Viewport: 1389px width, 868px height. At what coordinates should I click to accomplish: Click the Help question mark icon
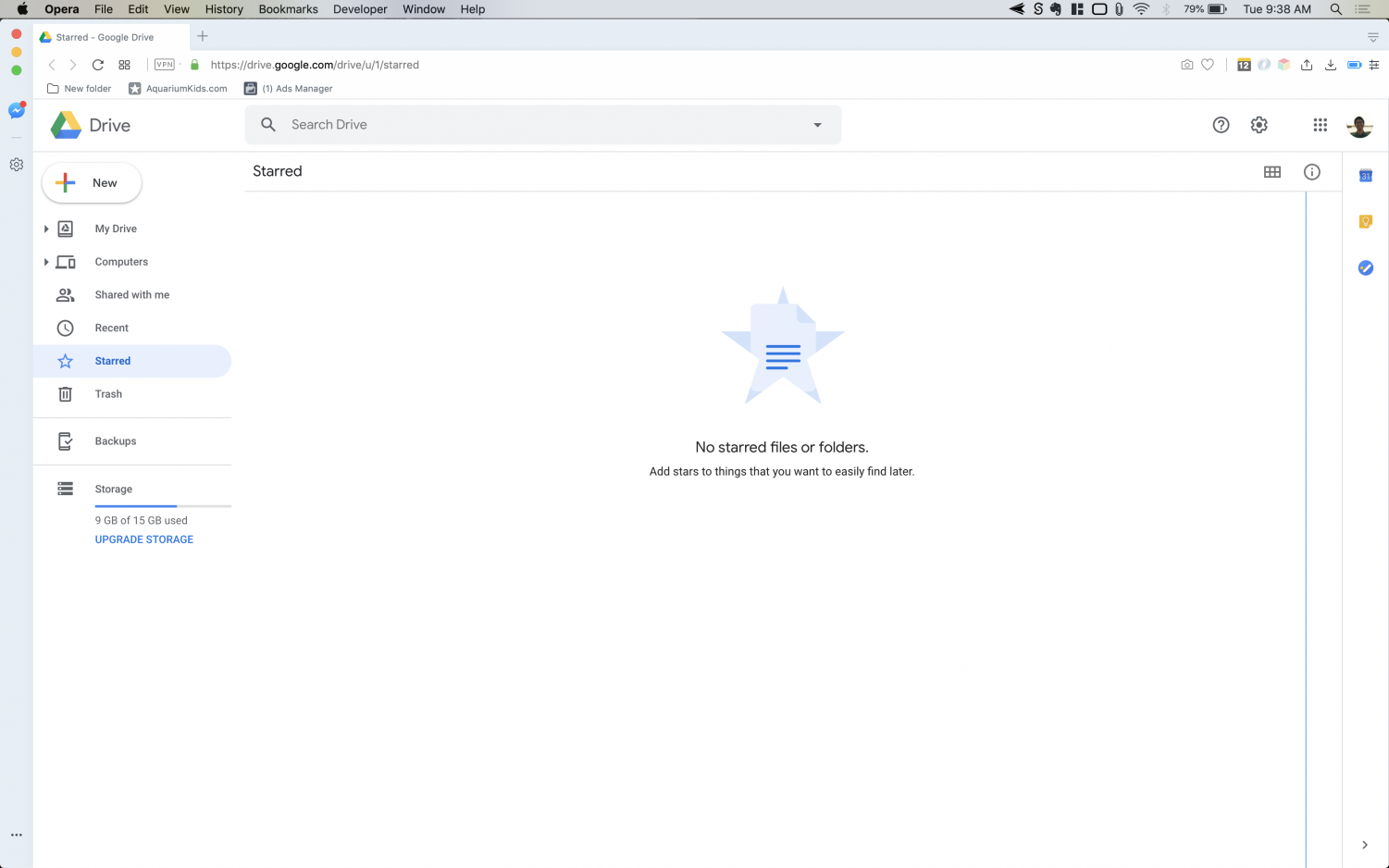pyautogui.click(x=1221, y=125)
